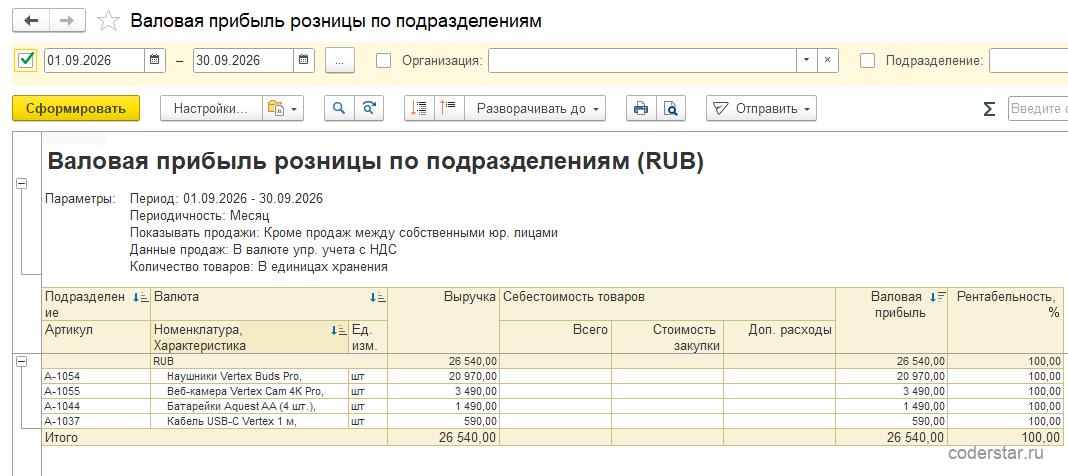Select the Итого row label

point(61,438)
